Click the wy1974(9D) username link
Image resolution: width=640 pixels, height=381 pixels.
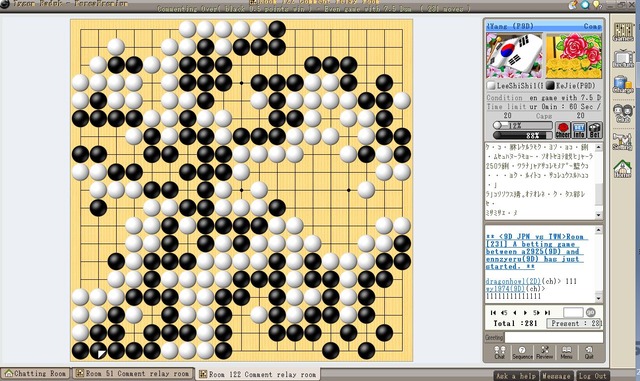point(504,288)
